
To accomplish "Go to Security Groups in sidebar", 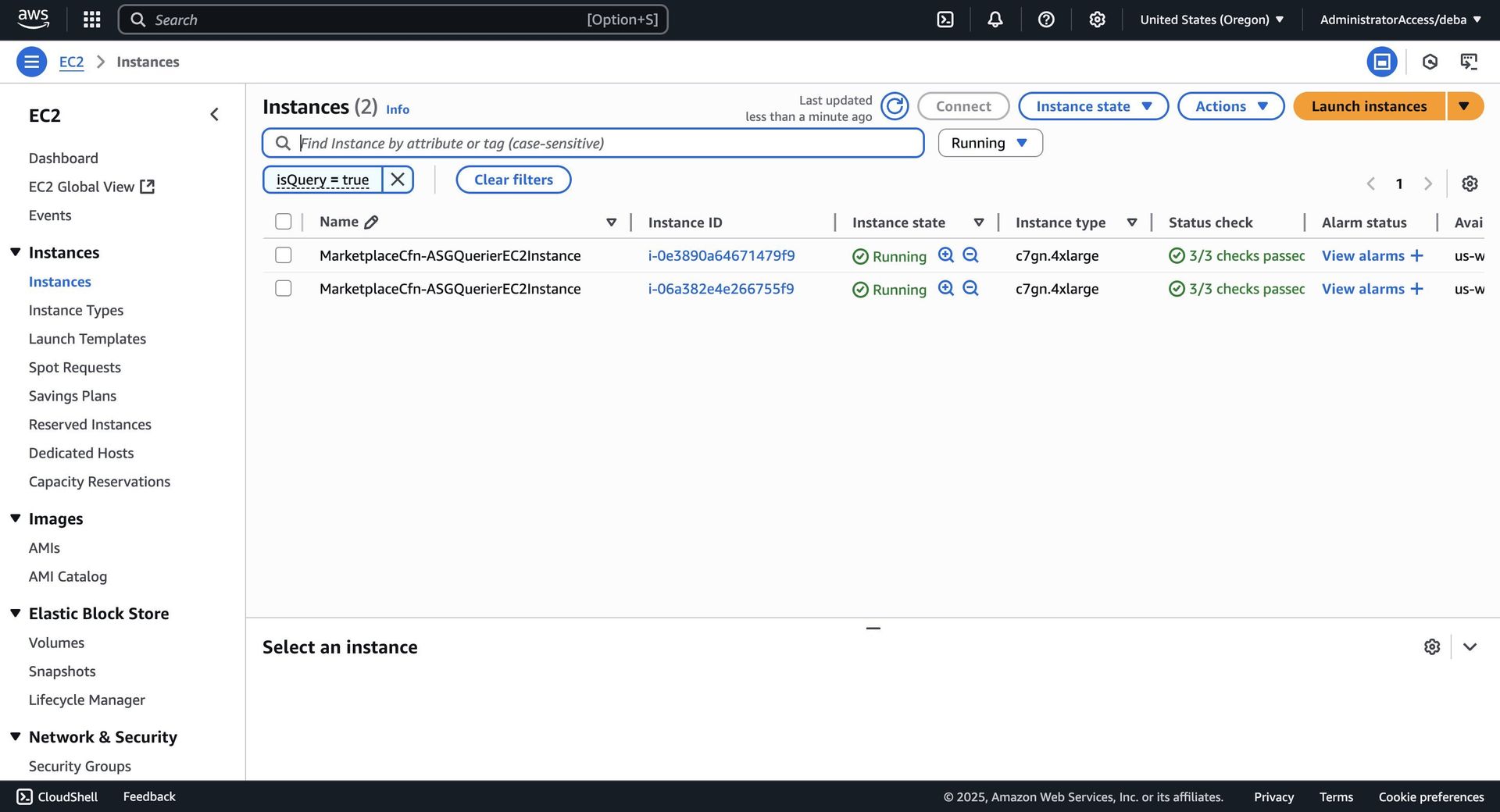I will point(80,766).
